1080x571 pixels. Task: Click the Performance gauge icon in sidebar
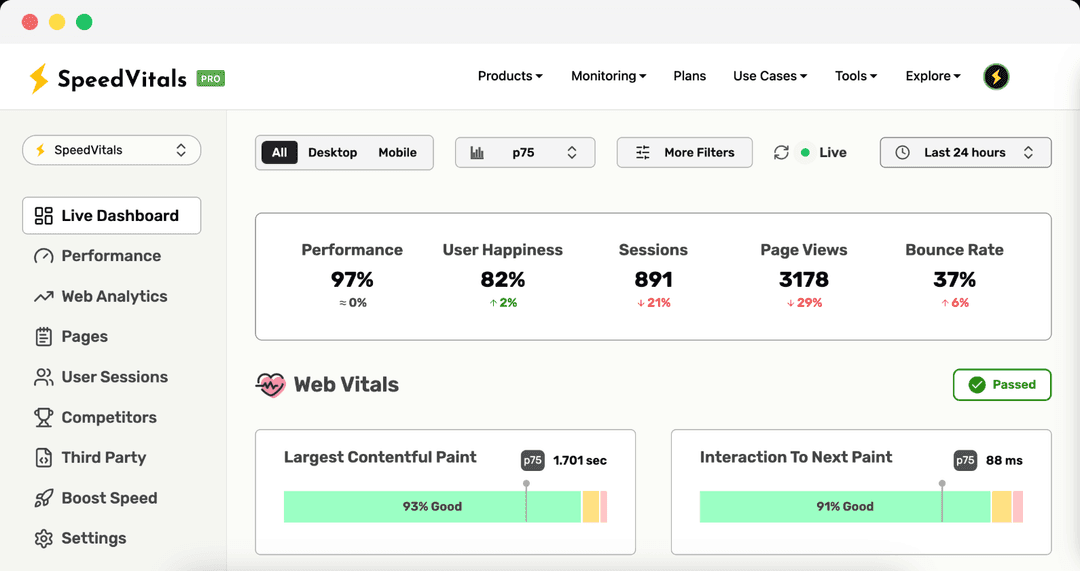(x=43, y=256)
